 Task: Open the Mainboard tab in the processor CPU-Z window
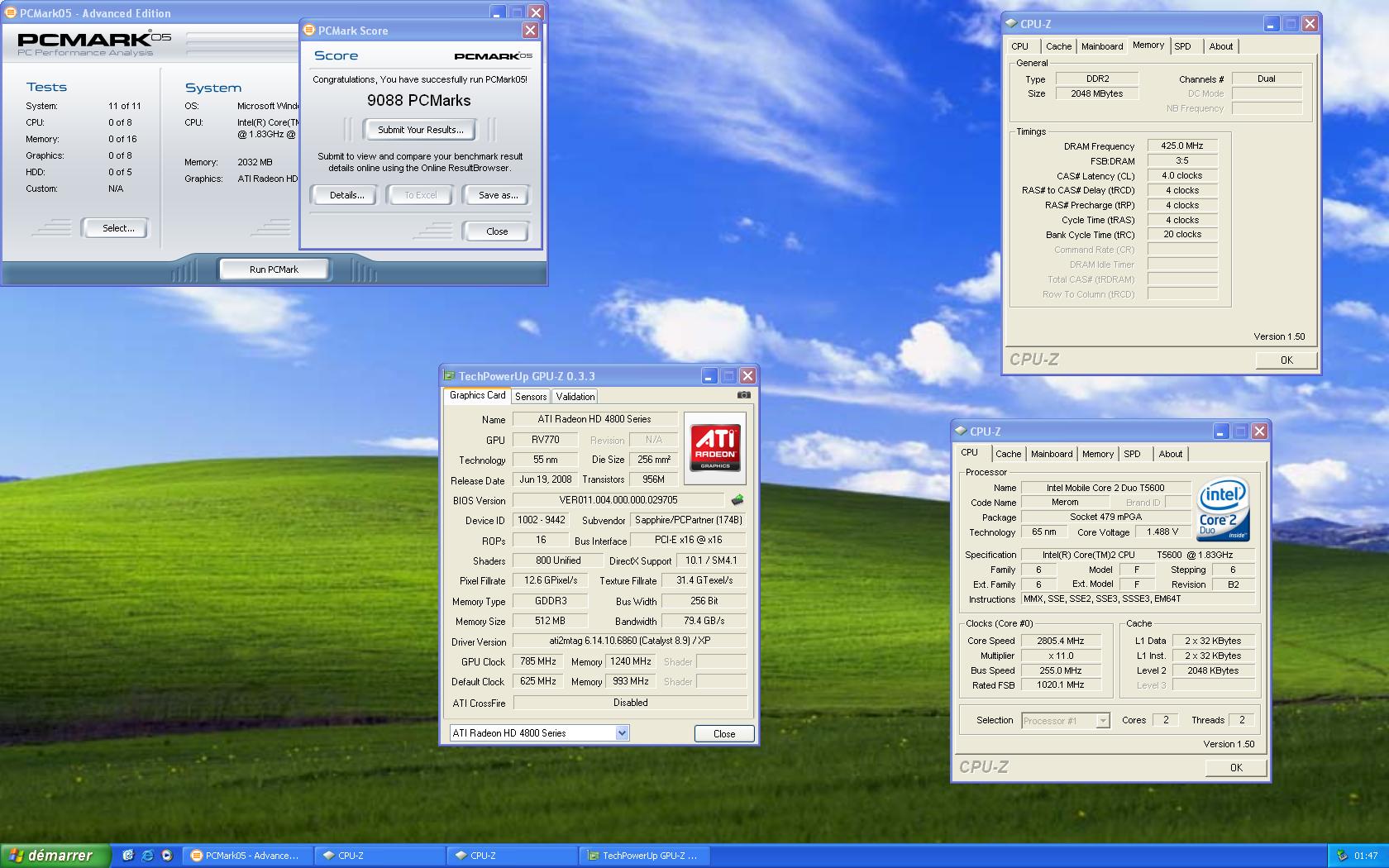pyautogui.click(x=1052, y=454)
